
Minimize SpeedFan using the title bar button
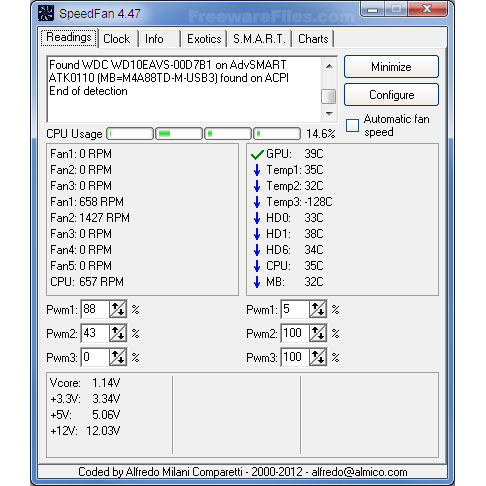coord(373,9)
